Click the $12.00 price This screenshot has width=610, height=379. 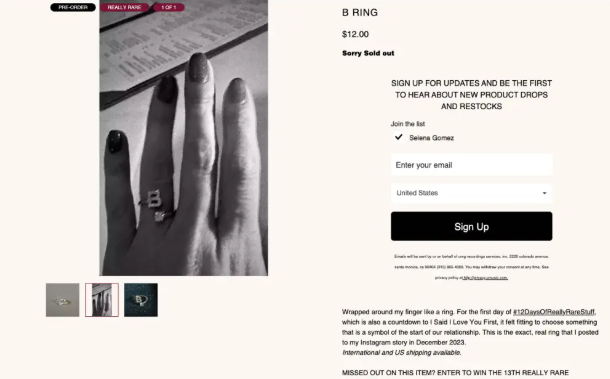tap(355, 34)
